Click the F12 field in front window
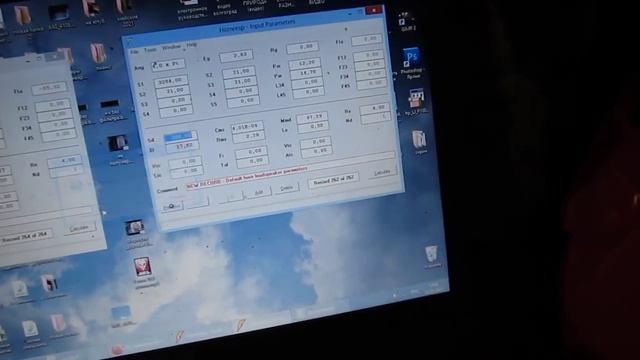 pyautogui.click(x=369, y=55)
